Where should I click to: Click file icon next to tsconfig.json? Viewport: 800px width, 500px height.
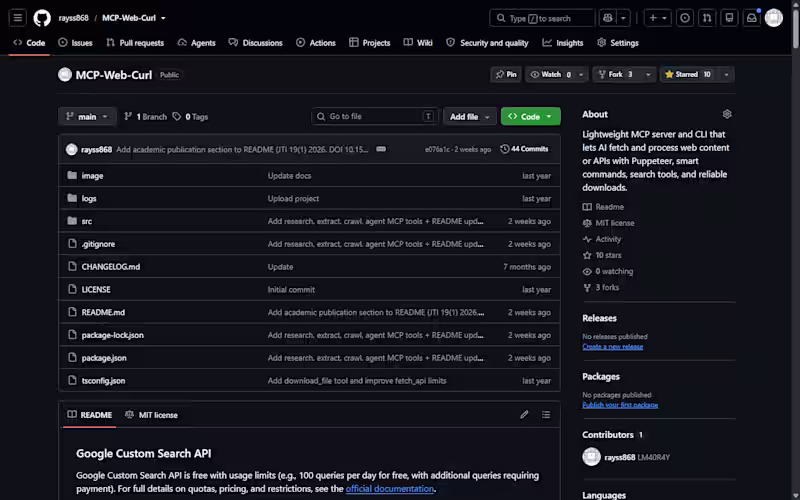(72, 380)
